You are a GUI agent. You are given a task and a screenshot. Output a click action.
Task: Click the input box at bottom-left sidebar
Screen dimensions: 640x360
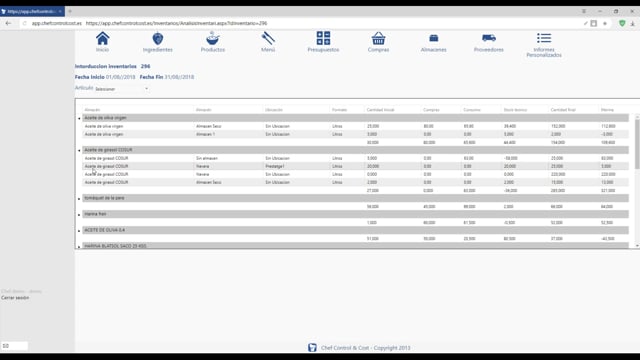click(x=14, y=346)
